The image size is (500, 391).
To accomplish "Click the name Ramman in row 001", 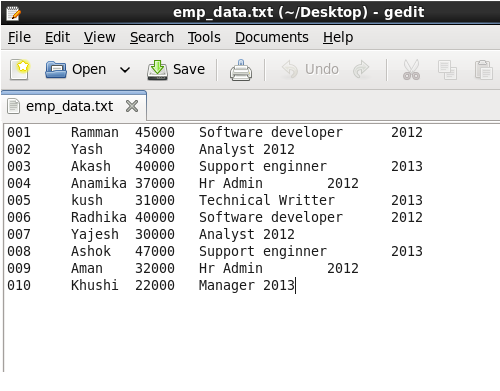I will pos(95,132).
